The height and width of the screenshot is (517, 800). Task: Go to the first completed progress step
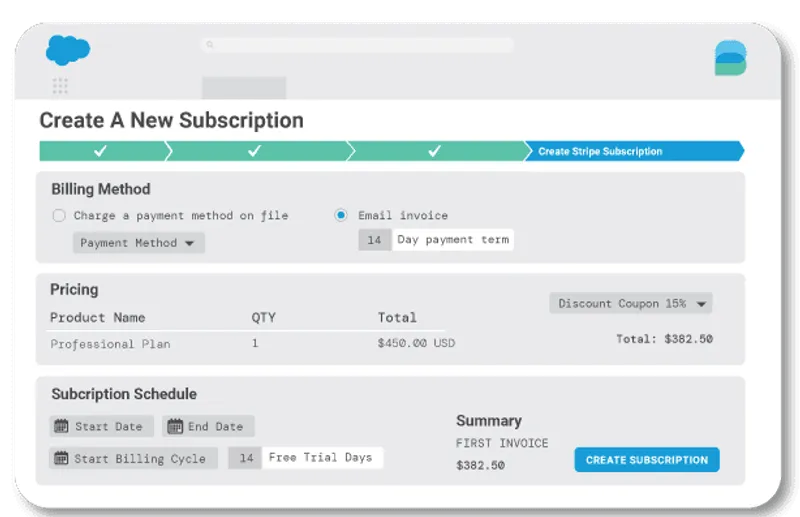pos(104,151)
